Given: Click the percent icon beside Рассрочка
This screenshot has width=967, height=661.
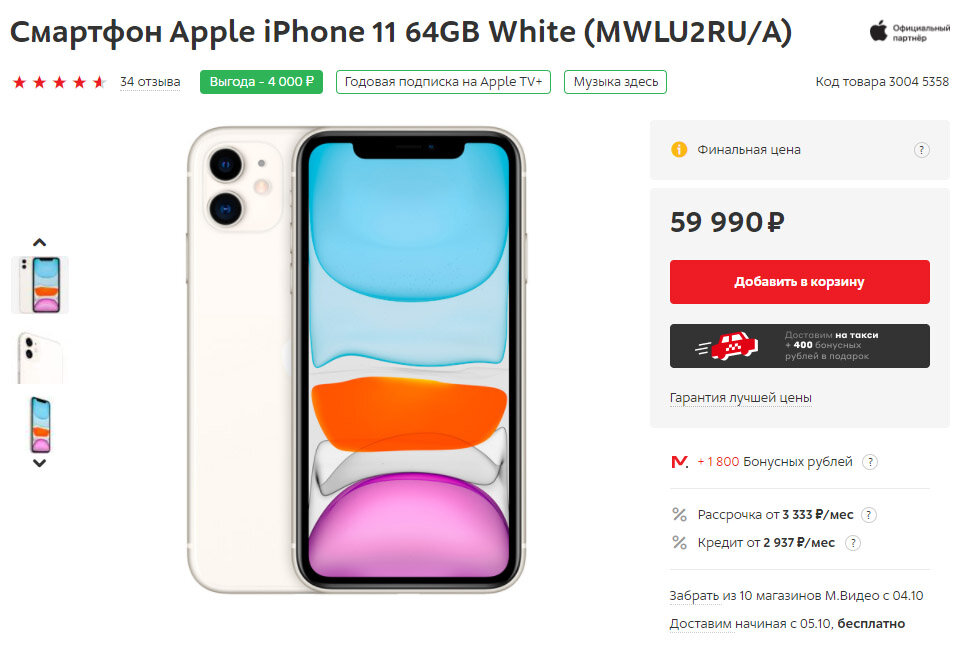Looking at the screenshot, I should click(679, 515).
